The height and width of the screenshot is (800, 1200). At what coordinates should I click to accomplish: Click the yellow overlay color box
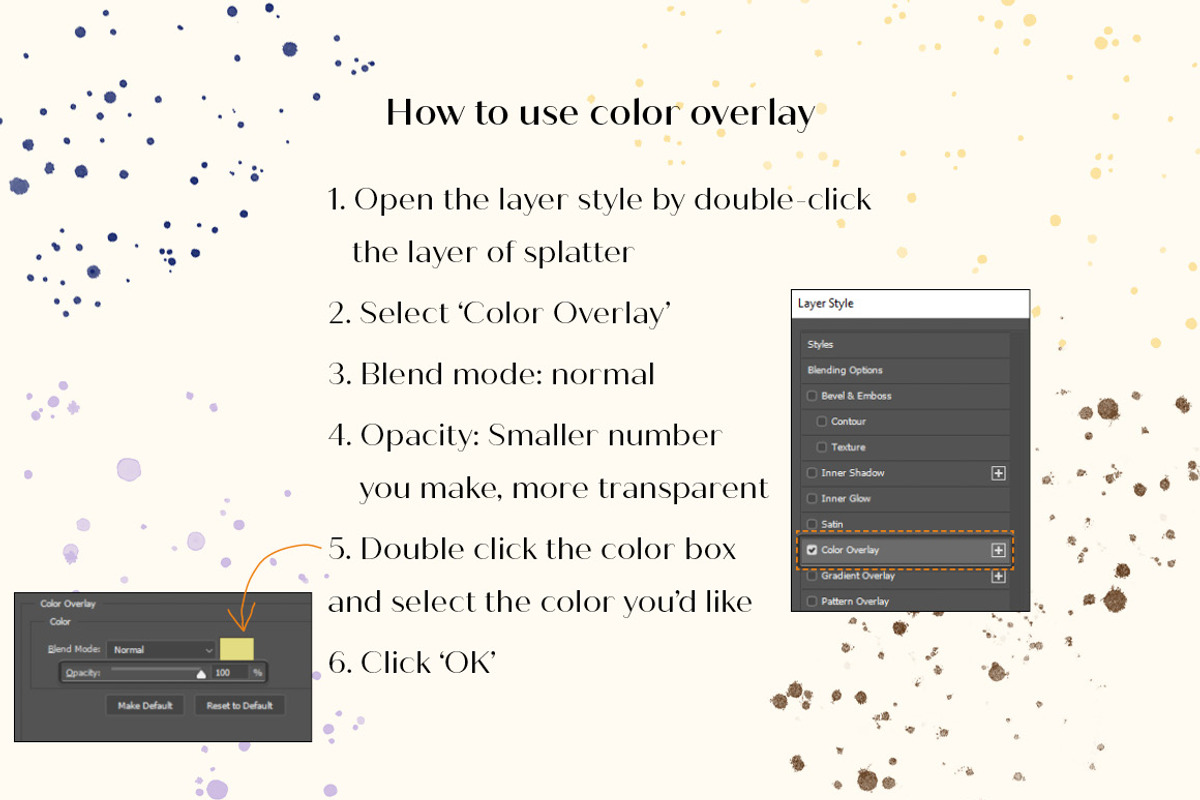[237, 648]
